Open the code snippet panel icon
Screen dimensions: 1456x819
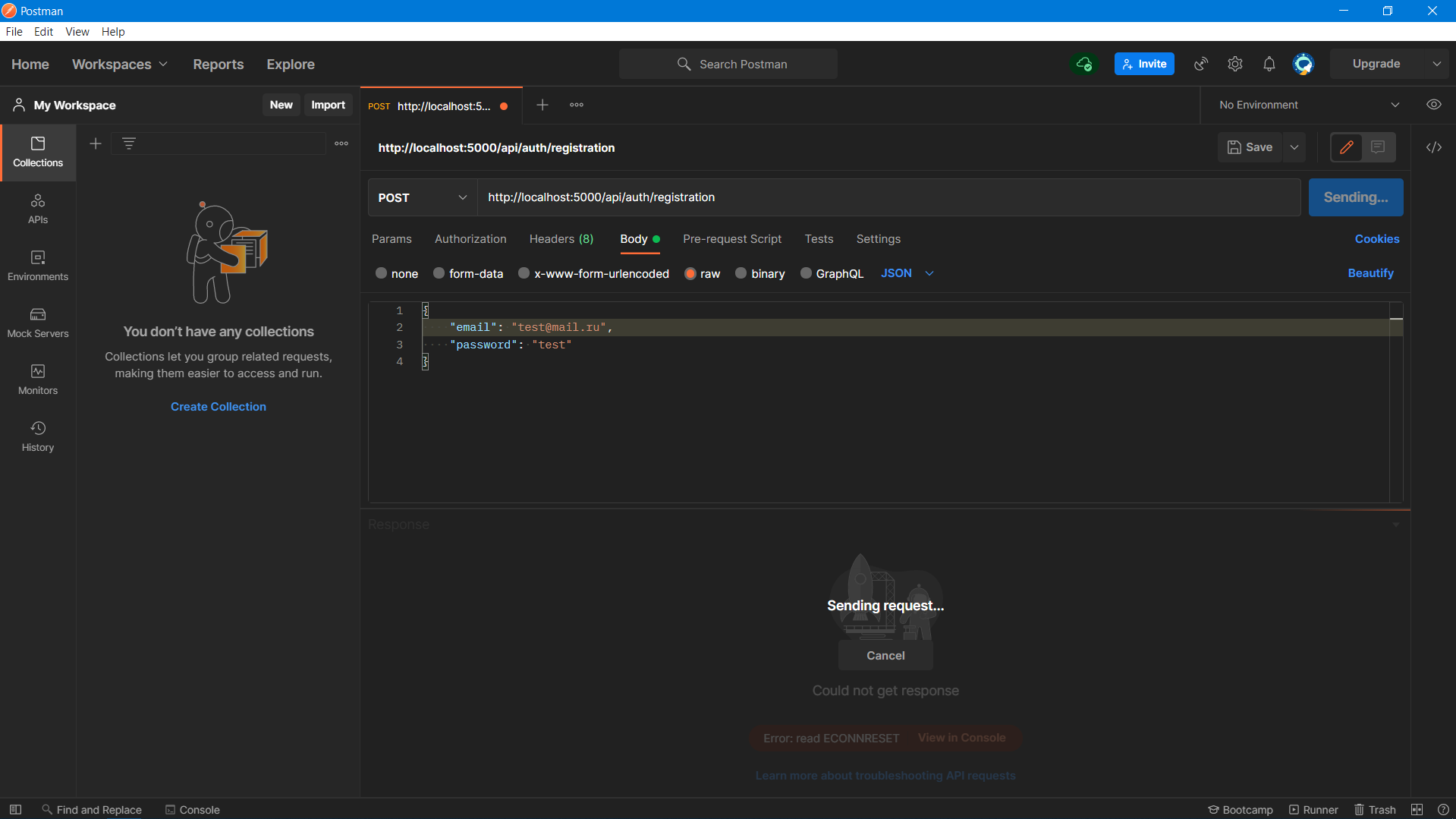click(x=1434, y=147)
